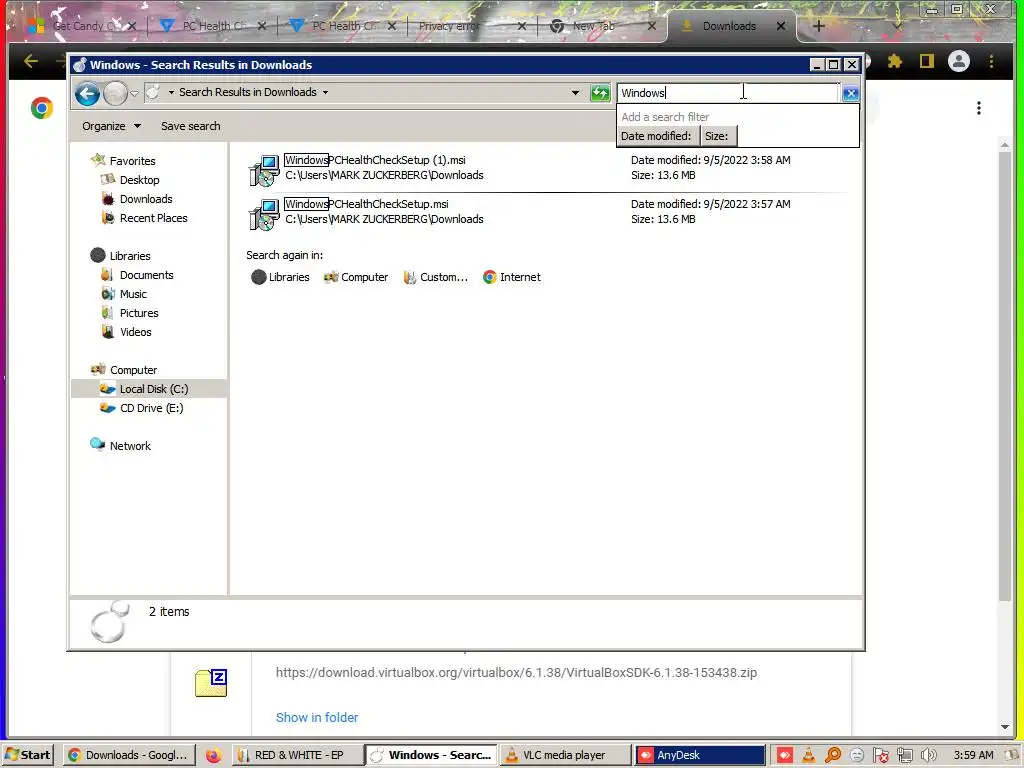The height and width of the screenshot is (768, 1024).
Task: Click into the search field containing Windows
Action: pyautogui.click(x=727, y=93)
